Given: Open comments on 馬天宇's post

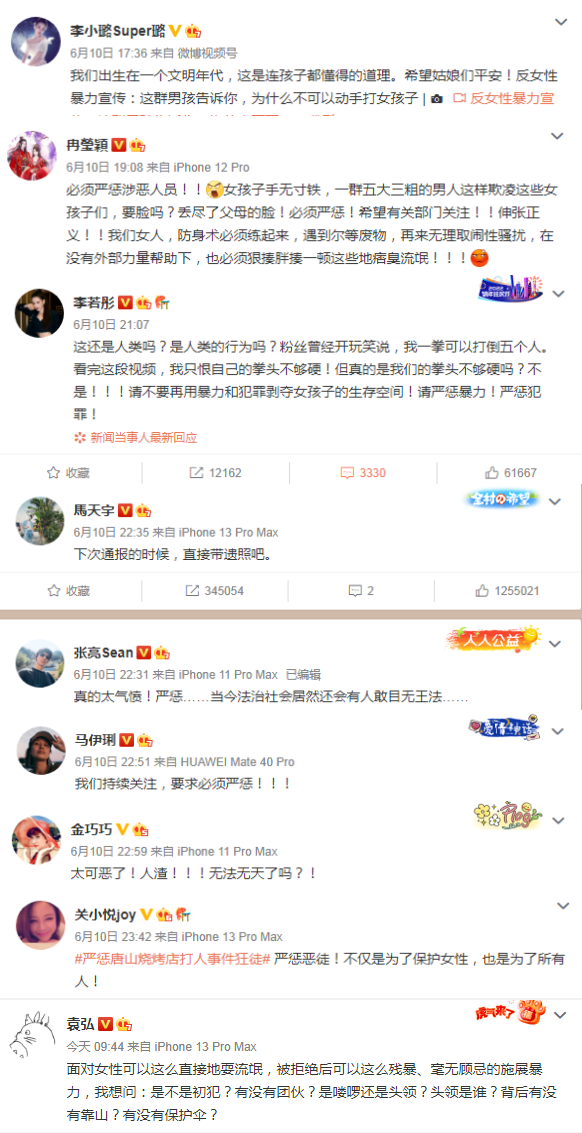Looking at the screenshot, I should 355,590.
